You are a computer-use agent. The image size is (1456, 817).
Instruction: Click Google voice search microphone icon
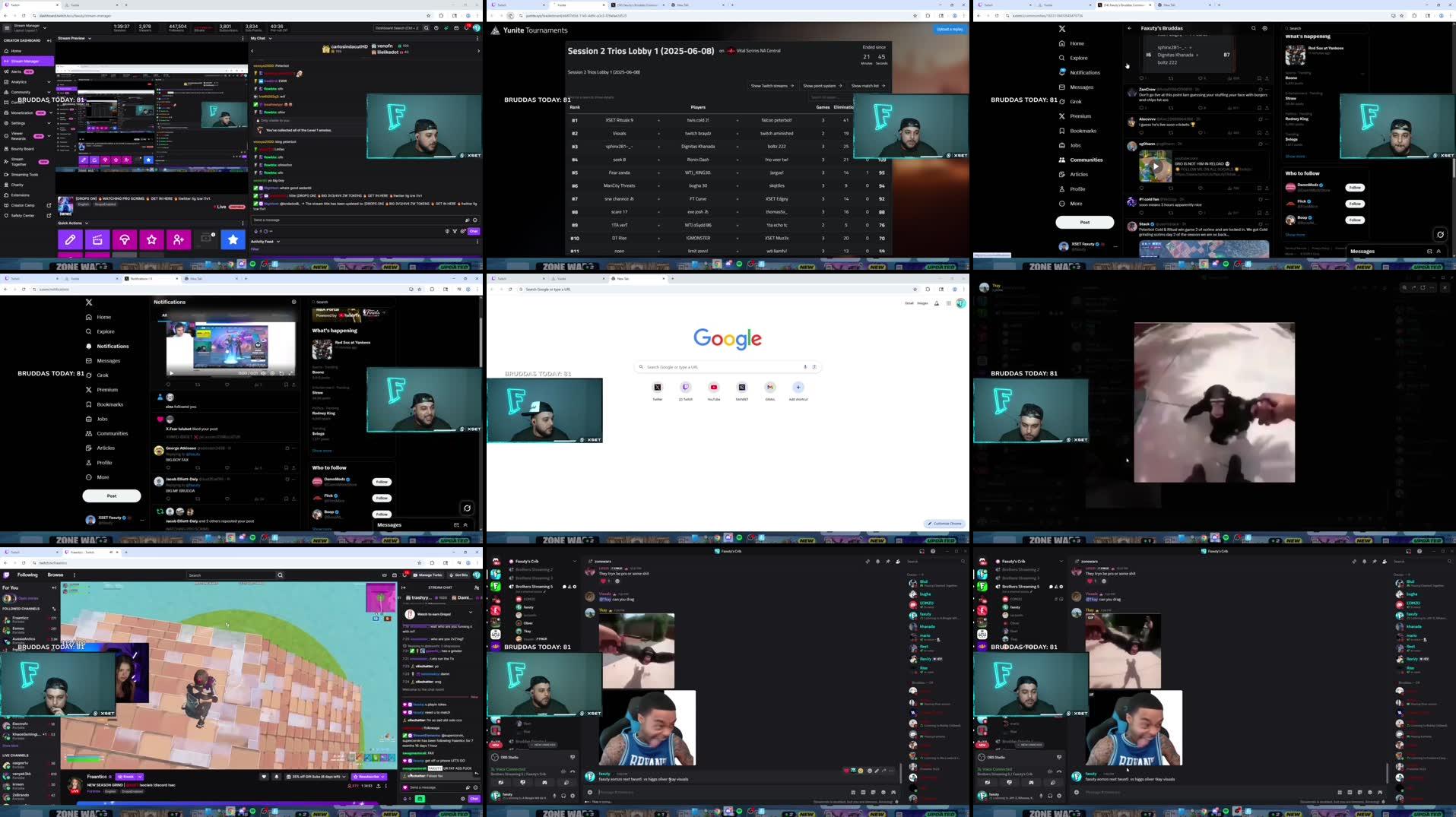[805, 367]
